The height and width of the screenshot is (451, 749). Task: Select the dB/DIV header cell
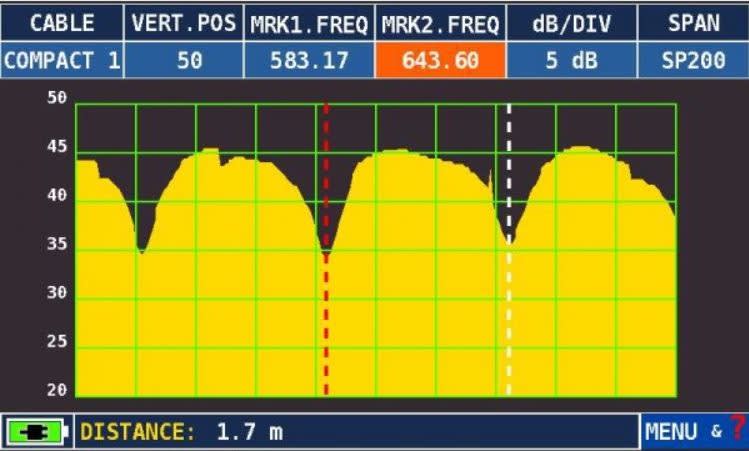pyautogui.click(x=571, y=23)
